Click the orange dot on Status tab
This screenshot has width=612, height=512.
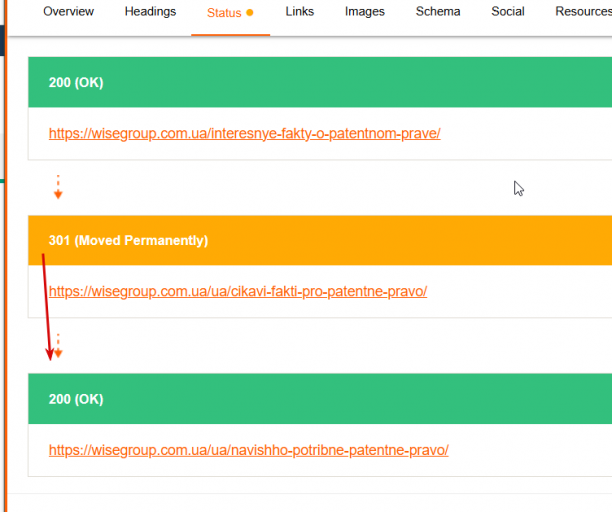[250, 13]
